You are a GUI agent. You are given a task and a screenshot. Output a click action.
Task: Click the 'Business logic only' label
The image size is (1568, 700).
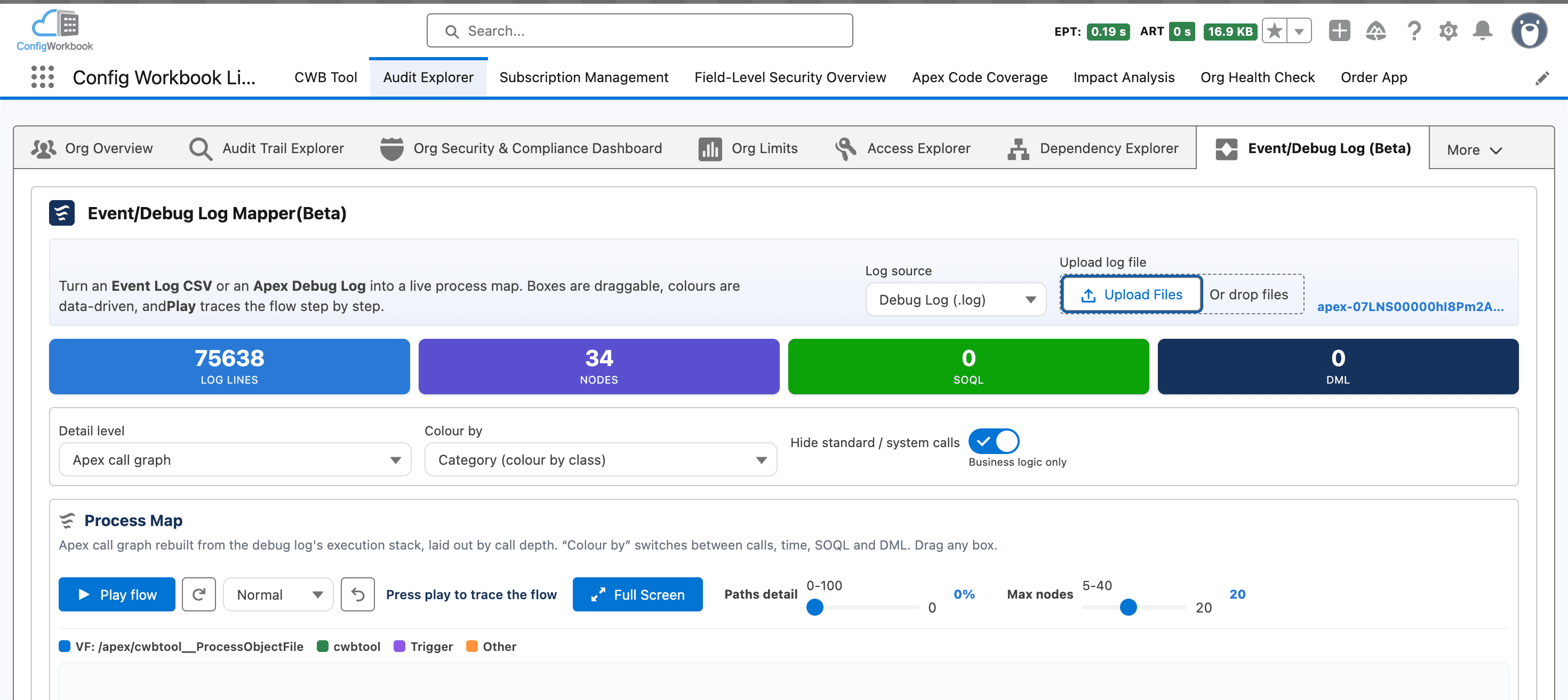coord(1017,462)
